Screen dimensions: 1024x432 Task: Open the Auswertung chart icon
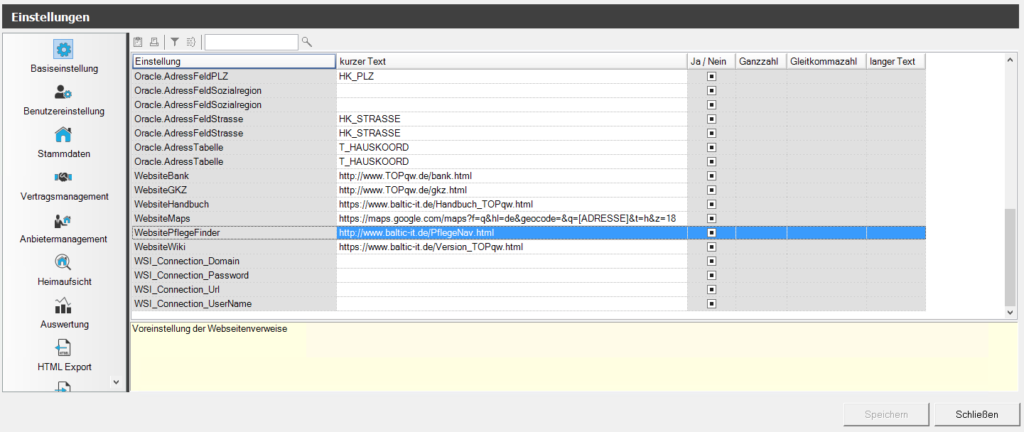(63, 306)
